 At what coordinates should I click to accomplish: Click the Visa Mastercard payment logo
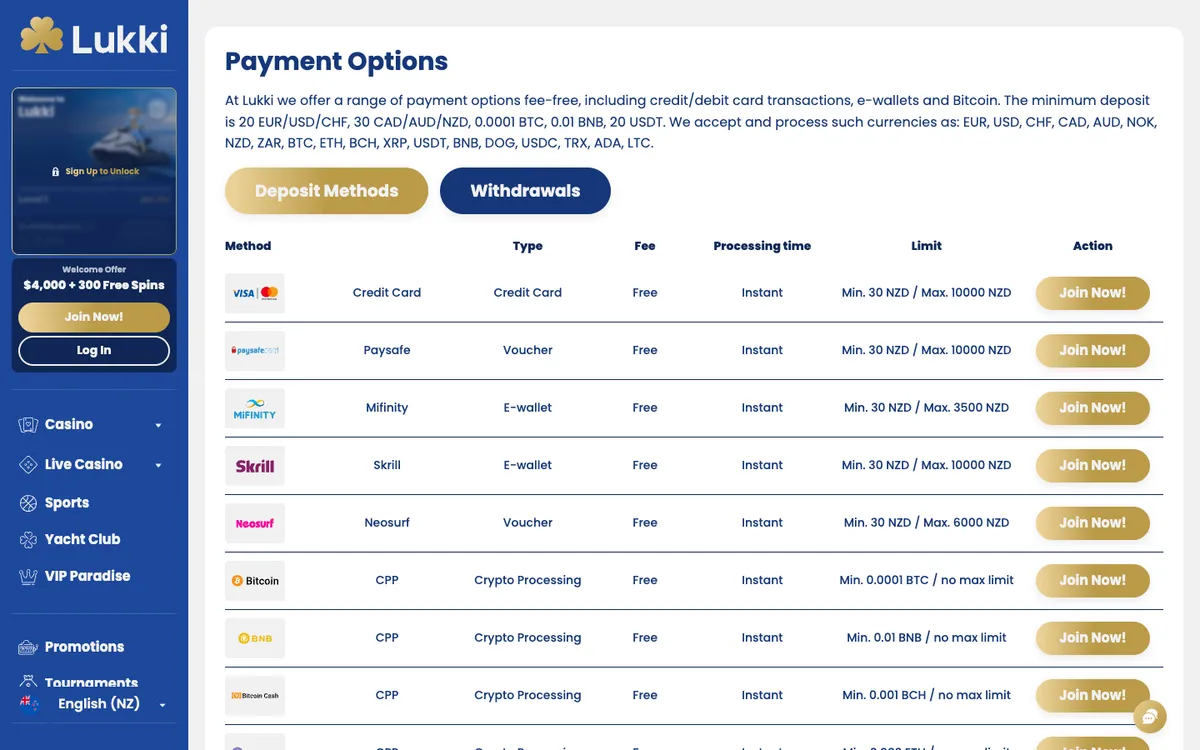click(255, 293)
